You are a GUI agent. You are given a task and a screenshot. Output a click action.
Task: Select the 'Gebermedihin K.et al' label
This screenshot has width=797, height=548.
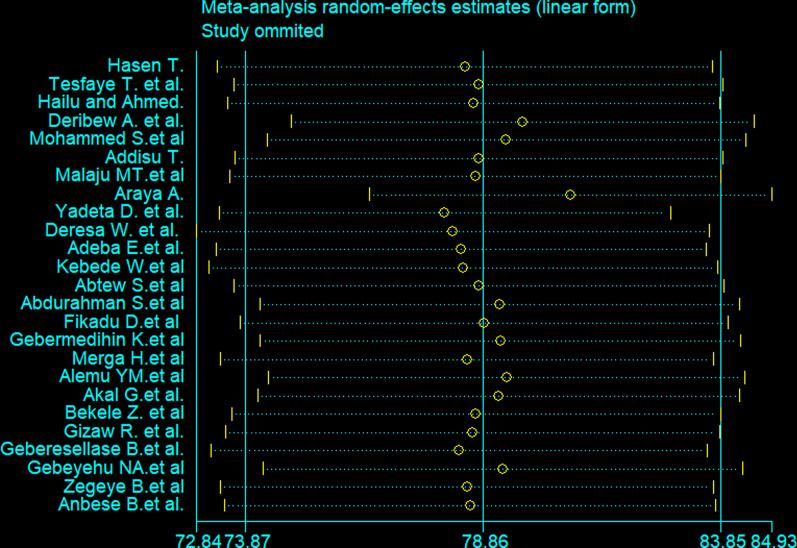coord(97,340)
